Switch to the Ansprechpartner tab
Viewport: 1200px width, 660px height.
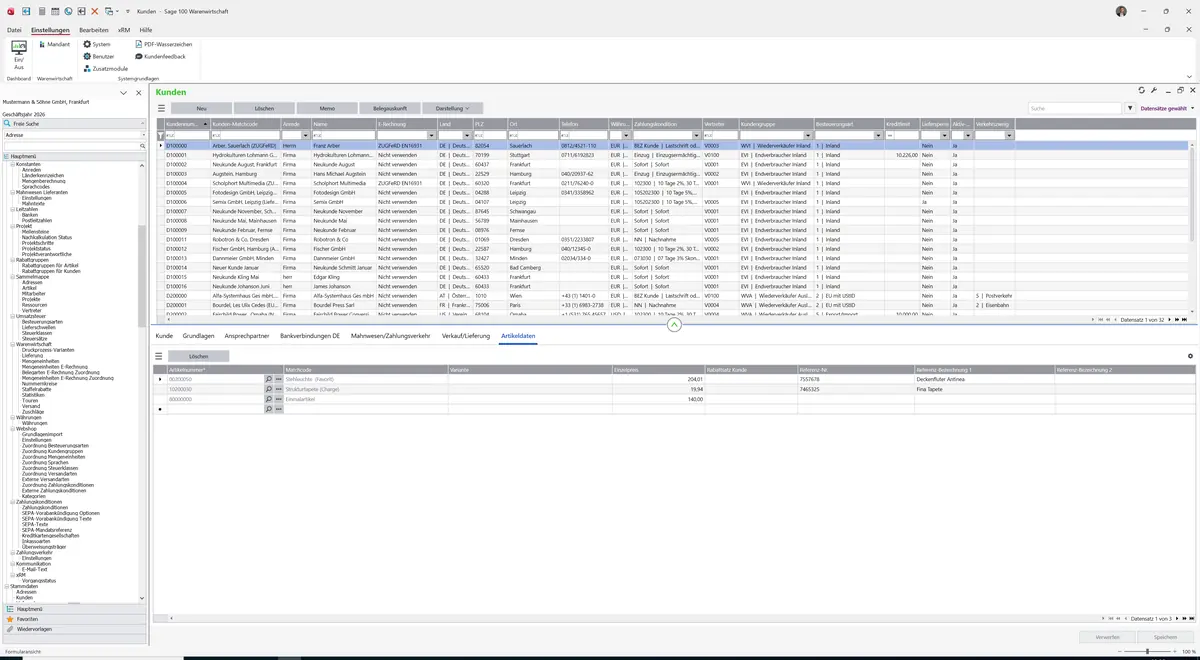pos(247,336)
